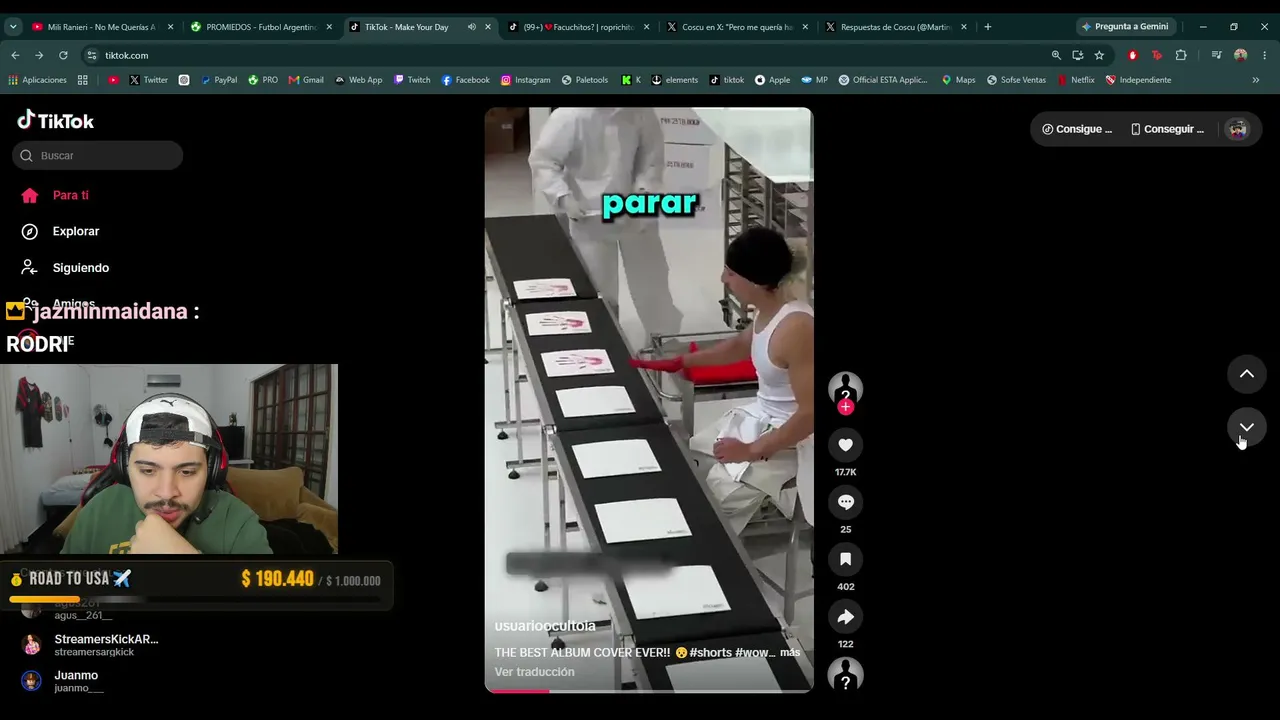Click the TikTok logo

coord(56,121)
